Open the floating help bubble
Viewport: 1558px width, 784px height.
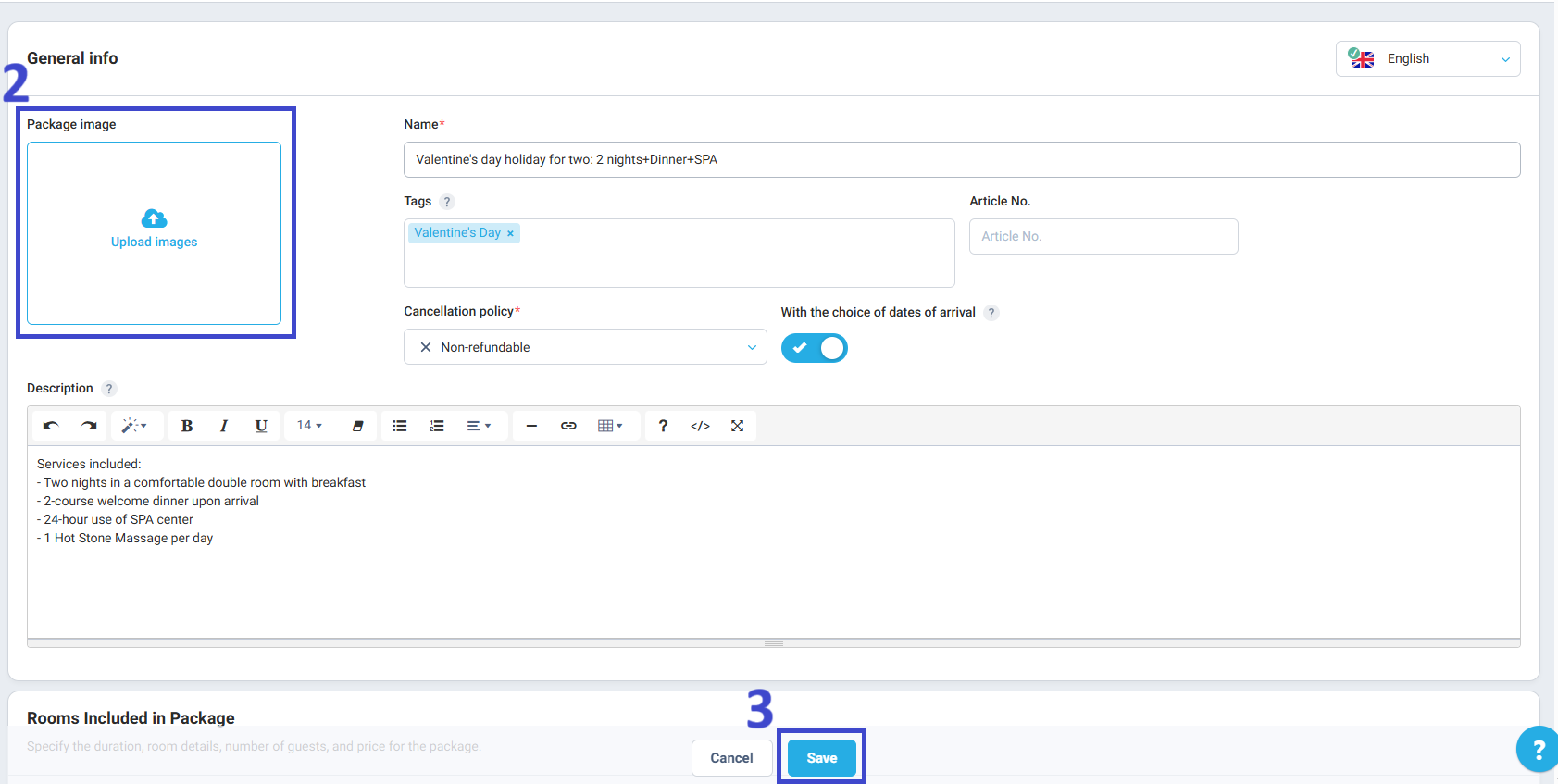(1538, 750)
